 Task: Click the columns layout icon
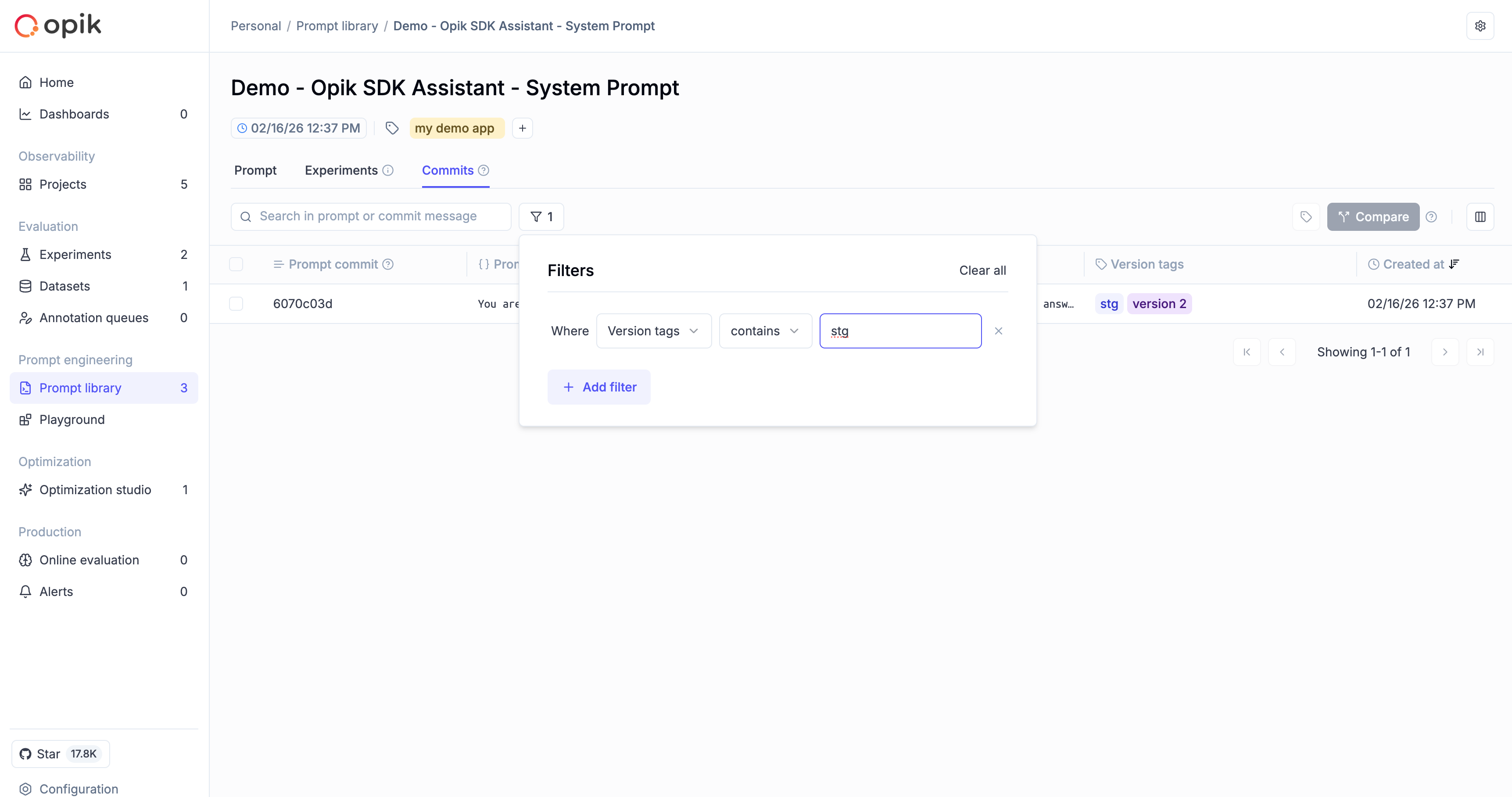pyautogui.click(x=1480, y=216)
